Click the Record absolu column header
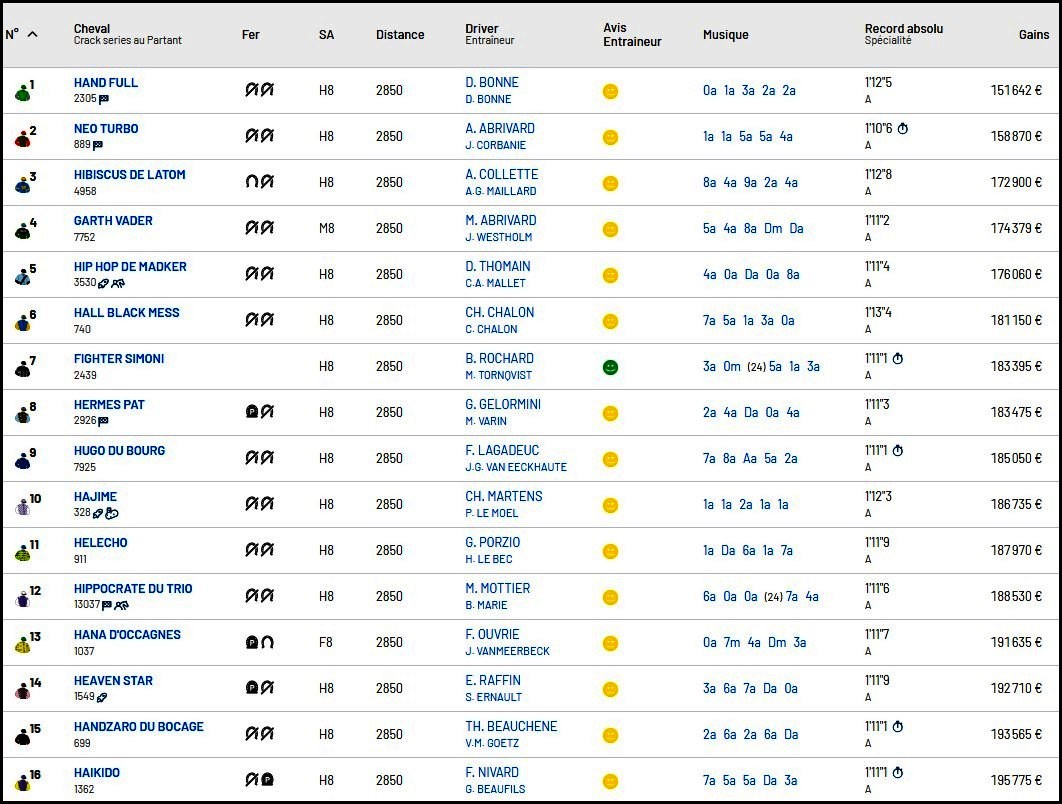The height and width of the screenshot is (804, 1062). click(904, 28)
